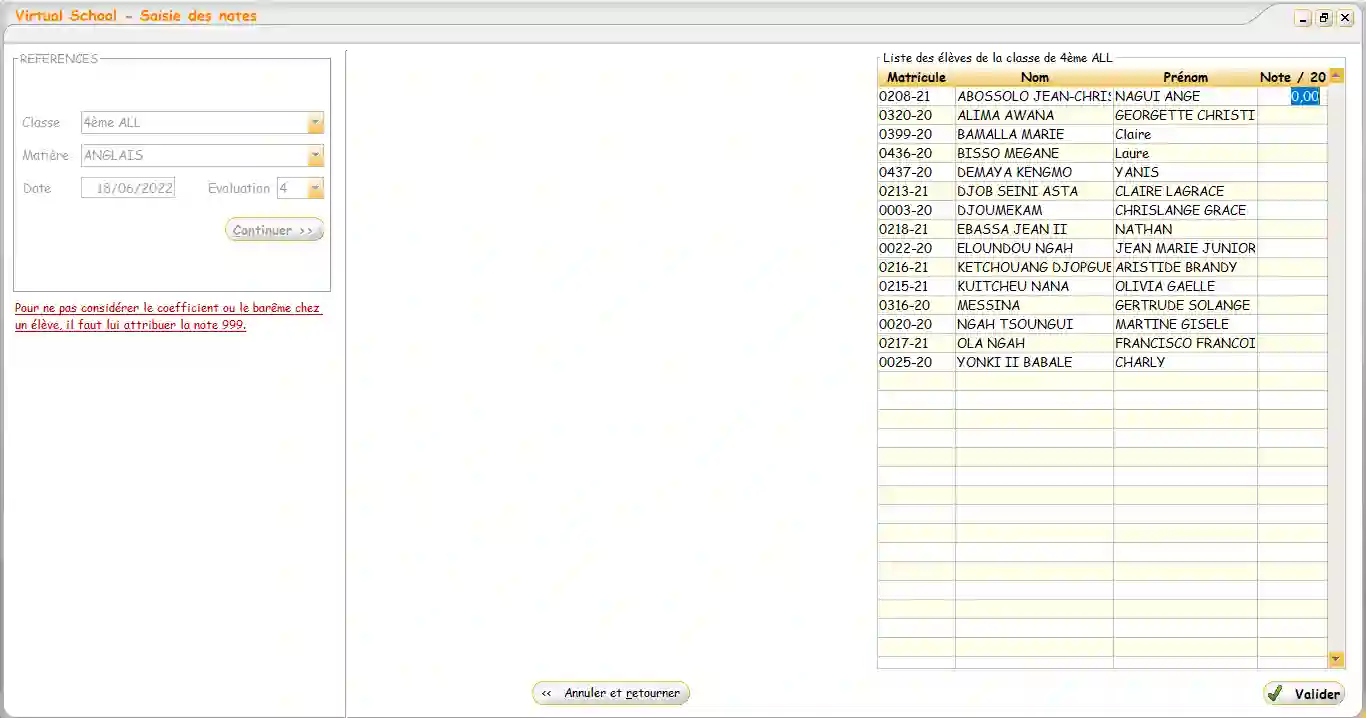
Task: Click the Date field showing 18/06/2022
Action: 127,187
